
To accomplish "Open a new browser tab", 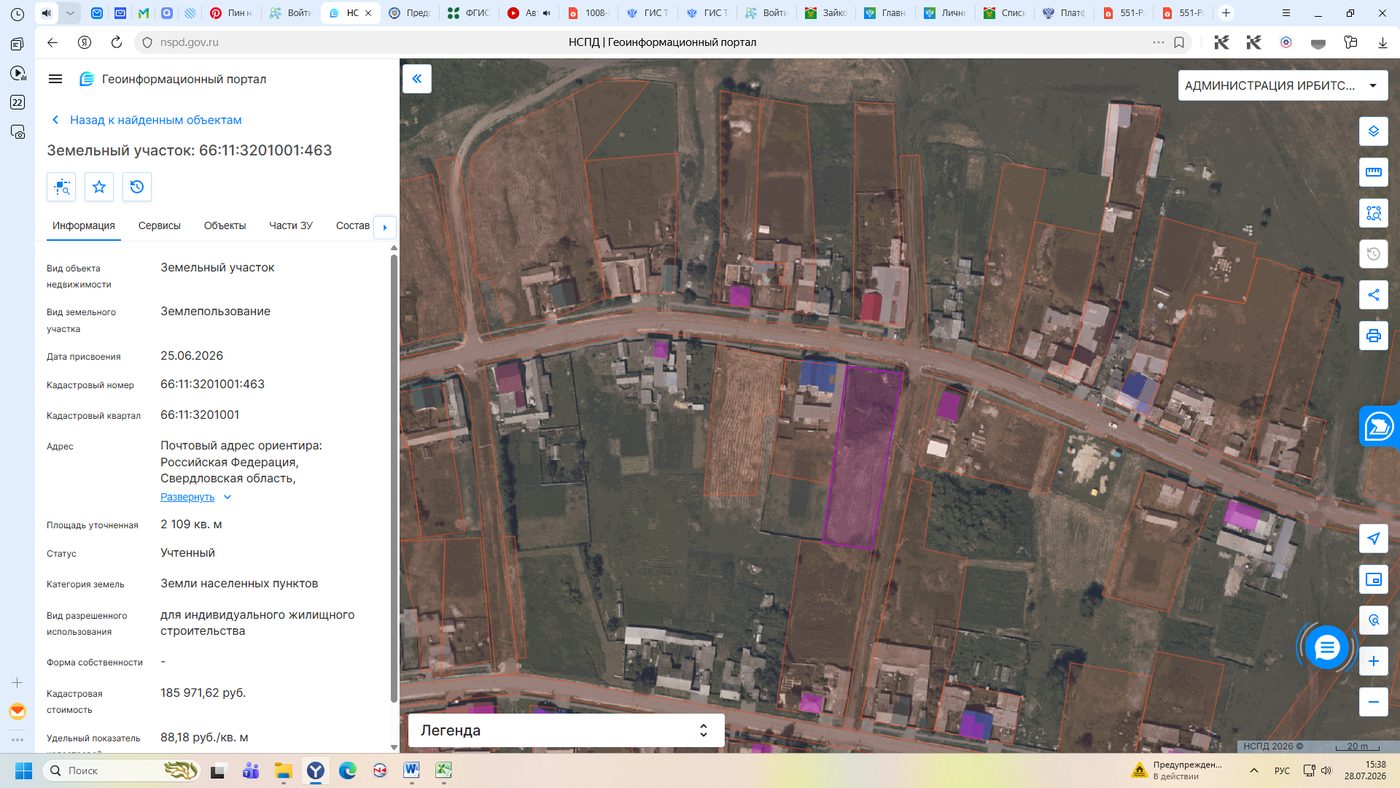I will [x=1225, y=13].
